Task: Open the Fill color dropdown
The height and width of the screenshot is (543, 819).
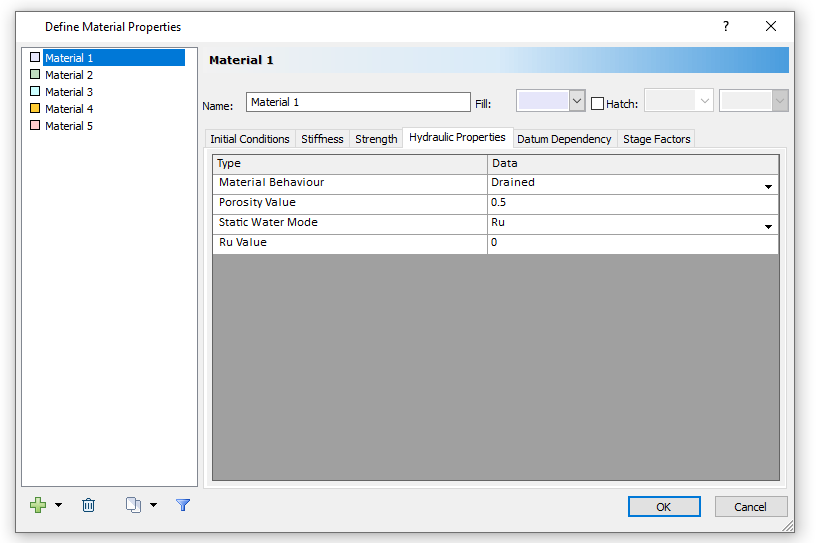Action: (576, 101)
